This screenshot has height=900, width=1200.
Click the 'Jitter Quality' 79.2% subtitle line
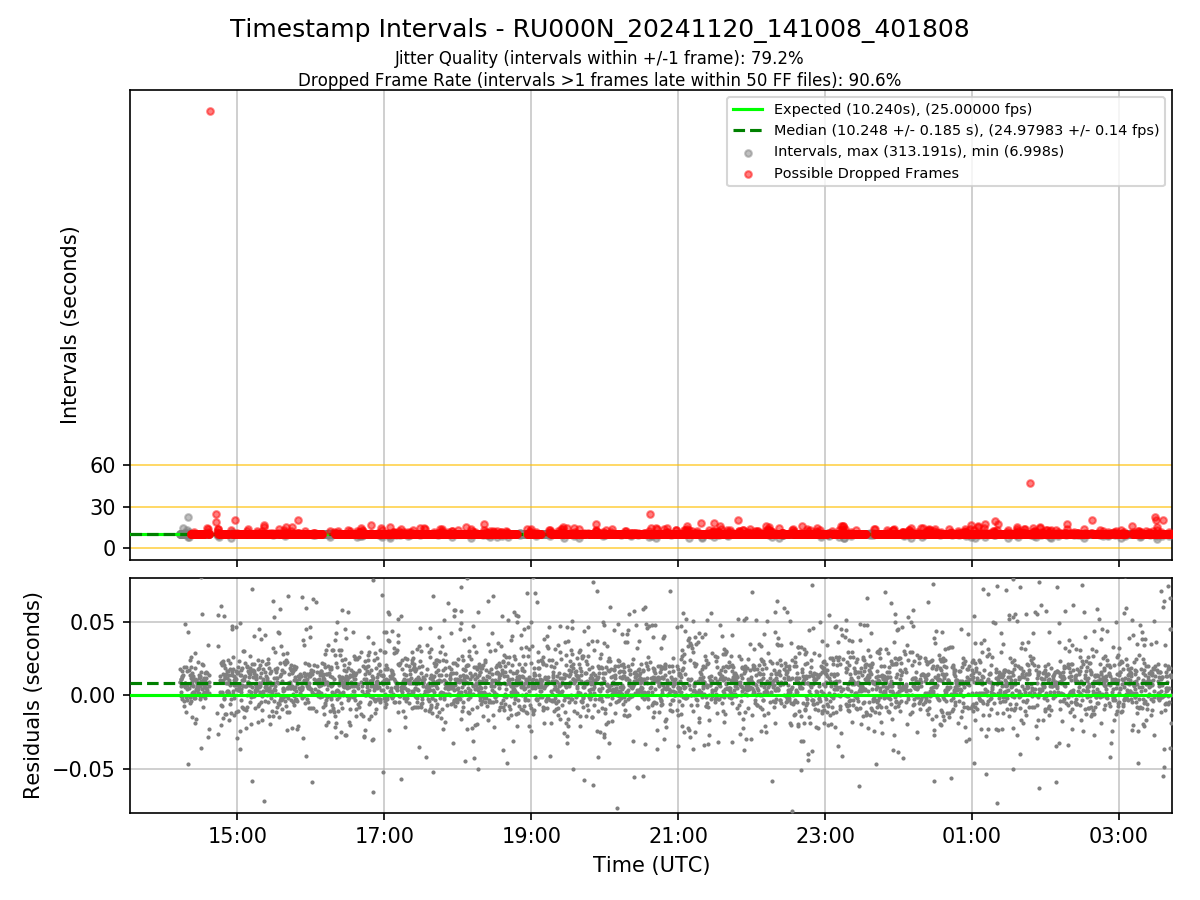pos(599,59)
